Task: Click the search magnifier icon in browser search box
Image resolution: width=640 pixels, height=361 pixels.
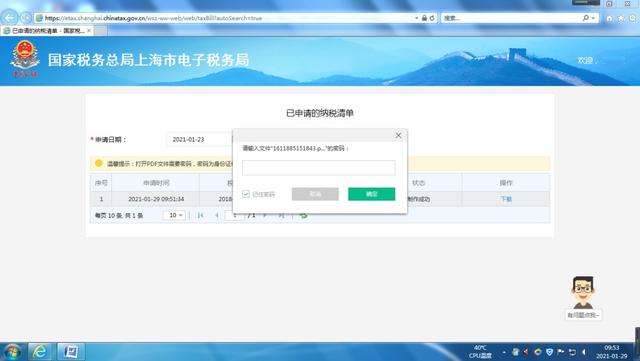Action: [x=586, y=18]
